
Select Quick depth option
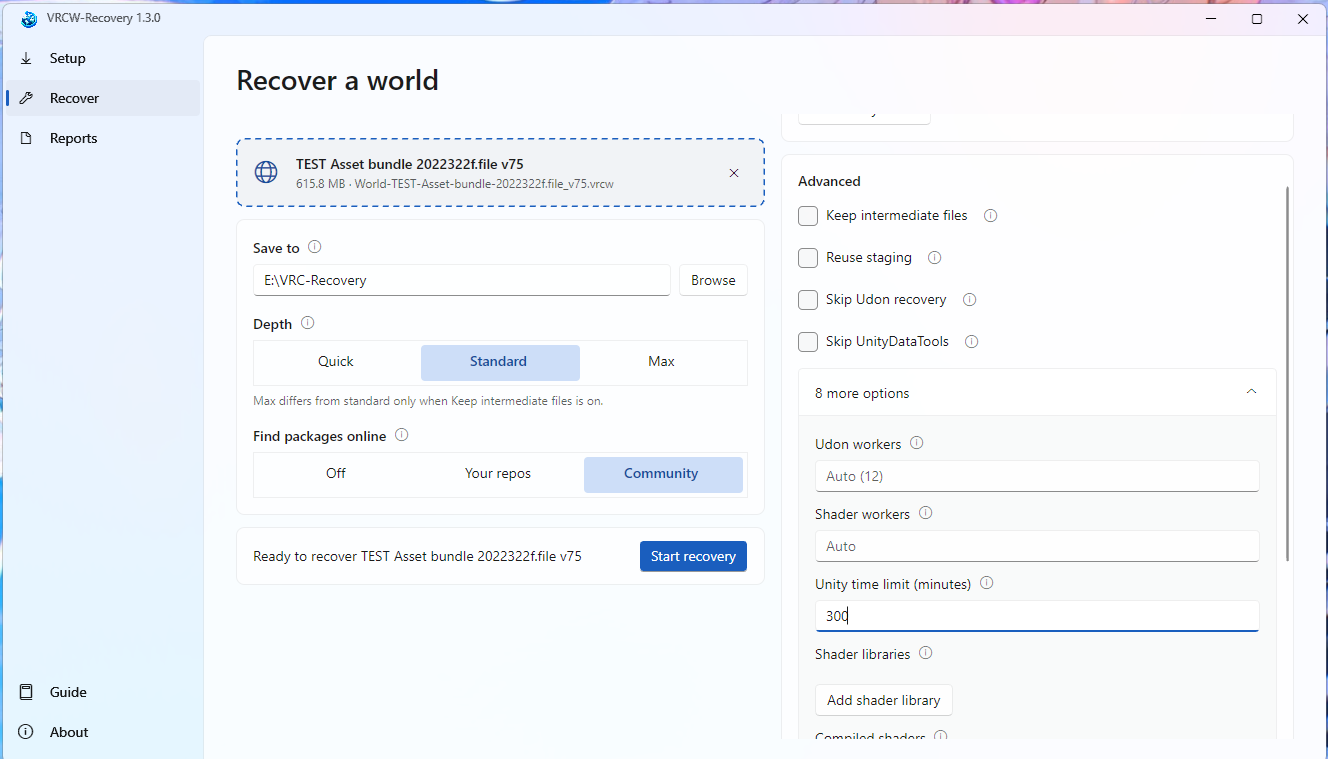pyautogui.click(x=336, y=362)
